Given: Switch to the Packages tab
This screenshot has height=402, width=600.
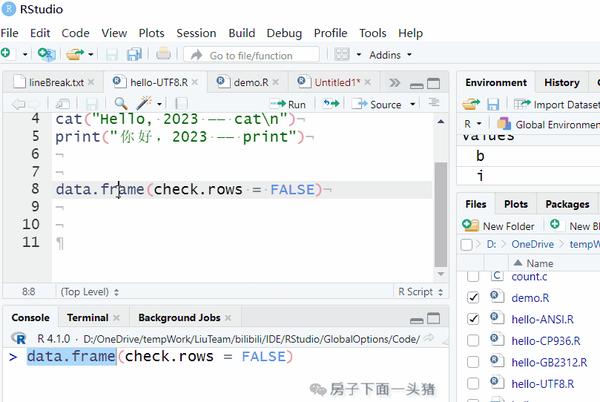Looking at the screenshot, I should [x=567, y=204].
